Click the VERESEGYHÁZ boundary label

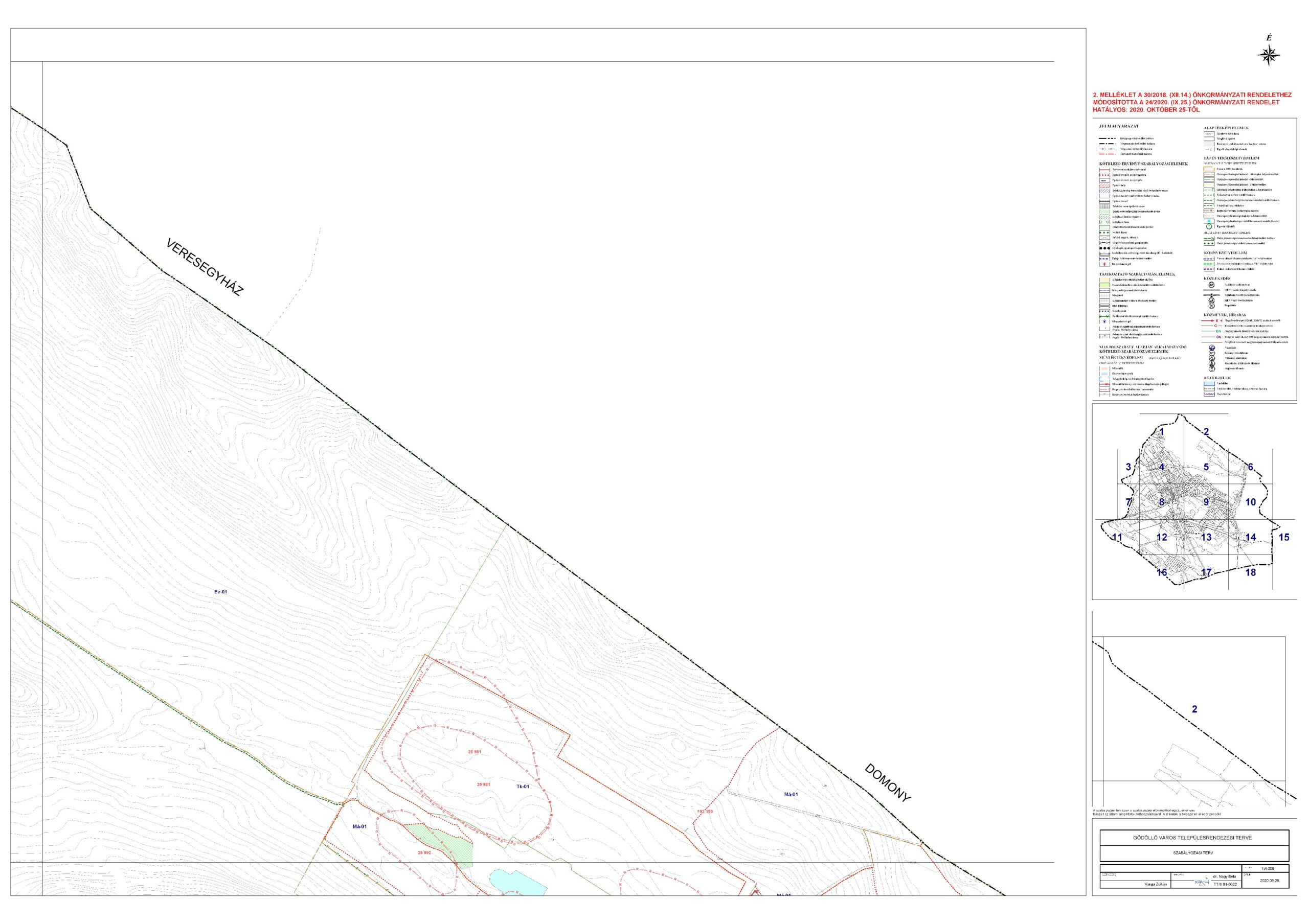pyautogui.click(x=205, y=268)
